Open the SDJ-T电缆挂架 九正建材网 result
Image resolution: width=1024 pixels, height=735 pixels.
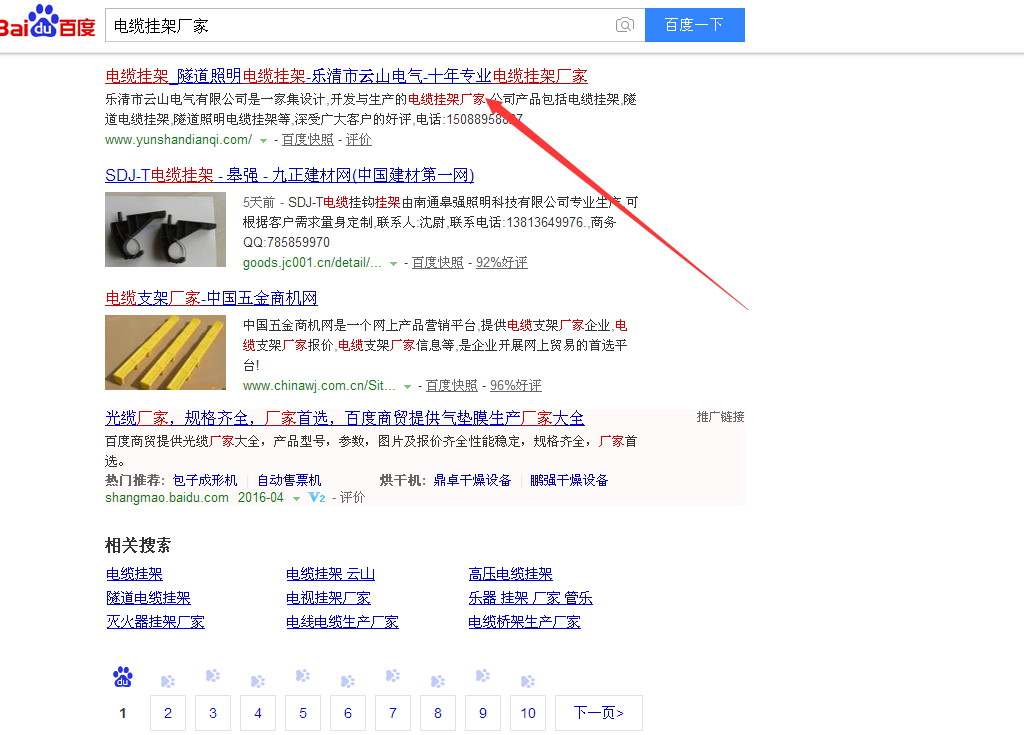pos(289,175)
